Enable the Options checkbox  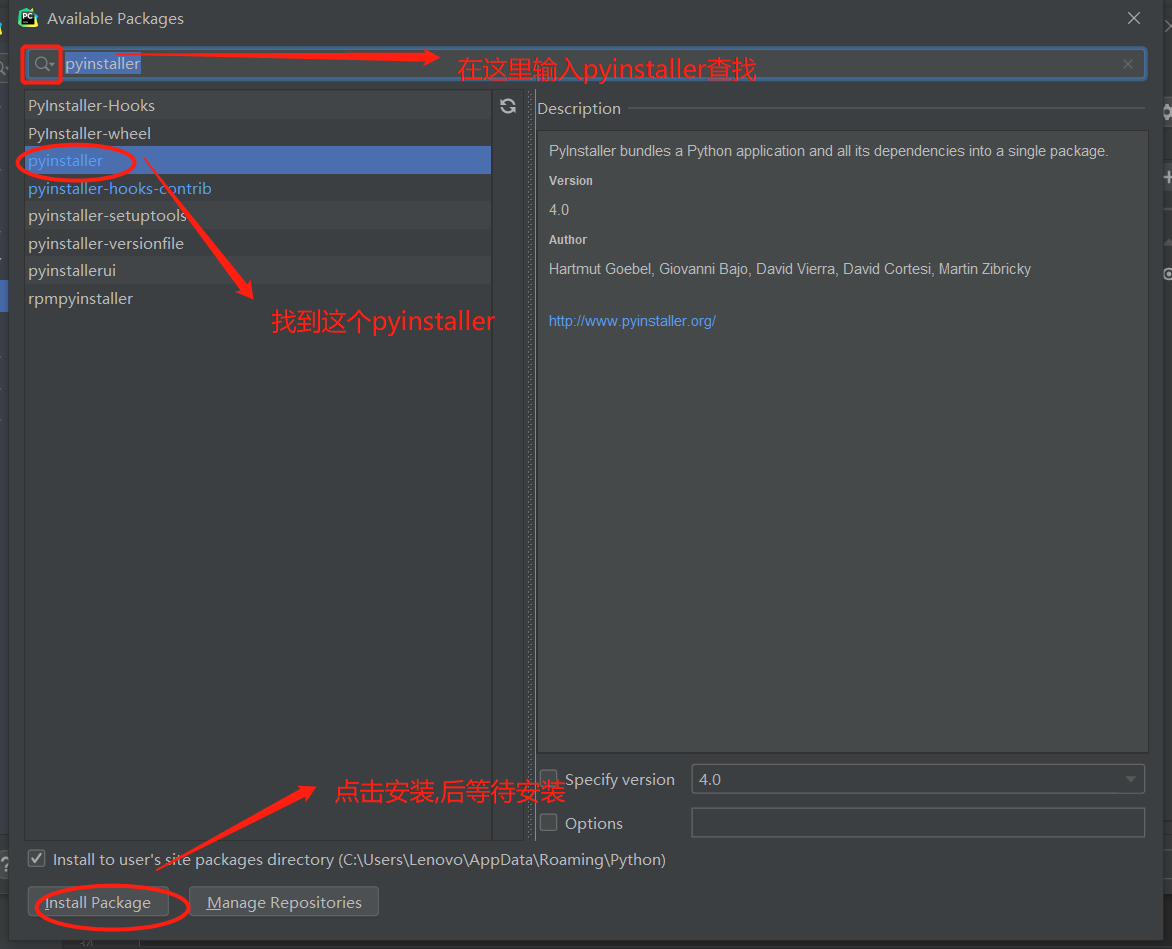[x=548, y=822]
